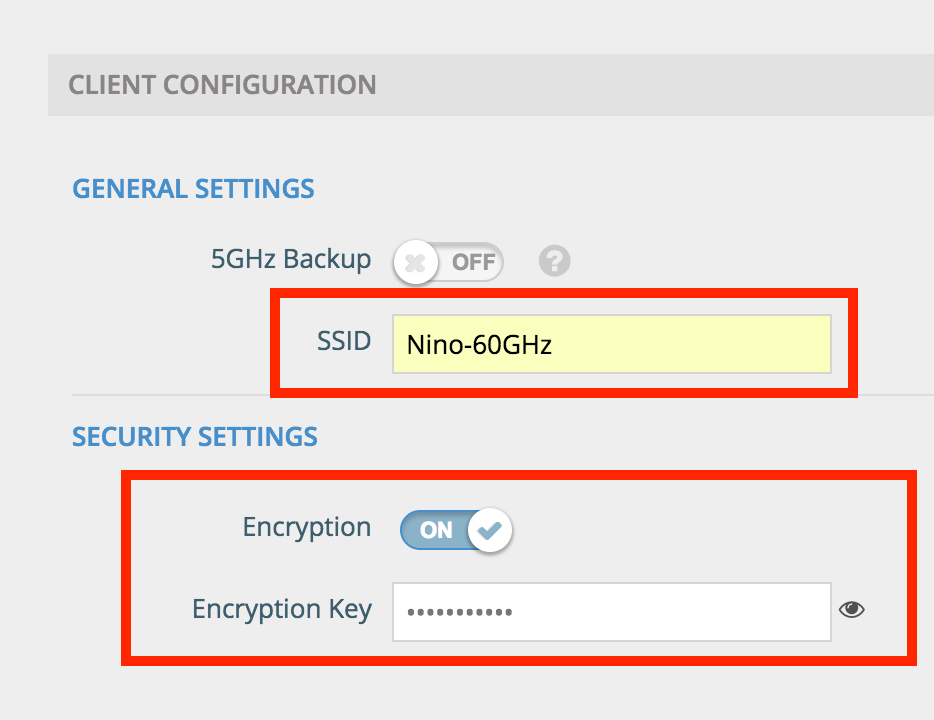
Task: Click the masked dots in Encryption Key
Action: point(459,612)
